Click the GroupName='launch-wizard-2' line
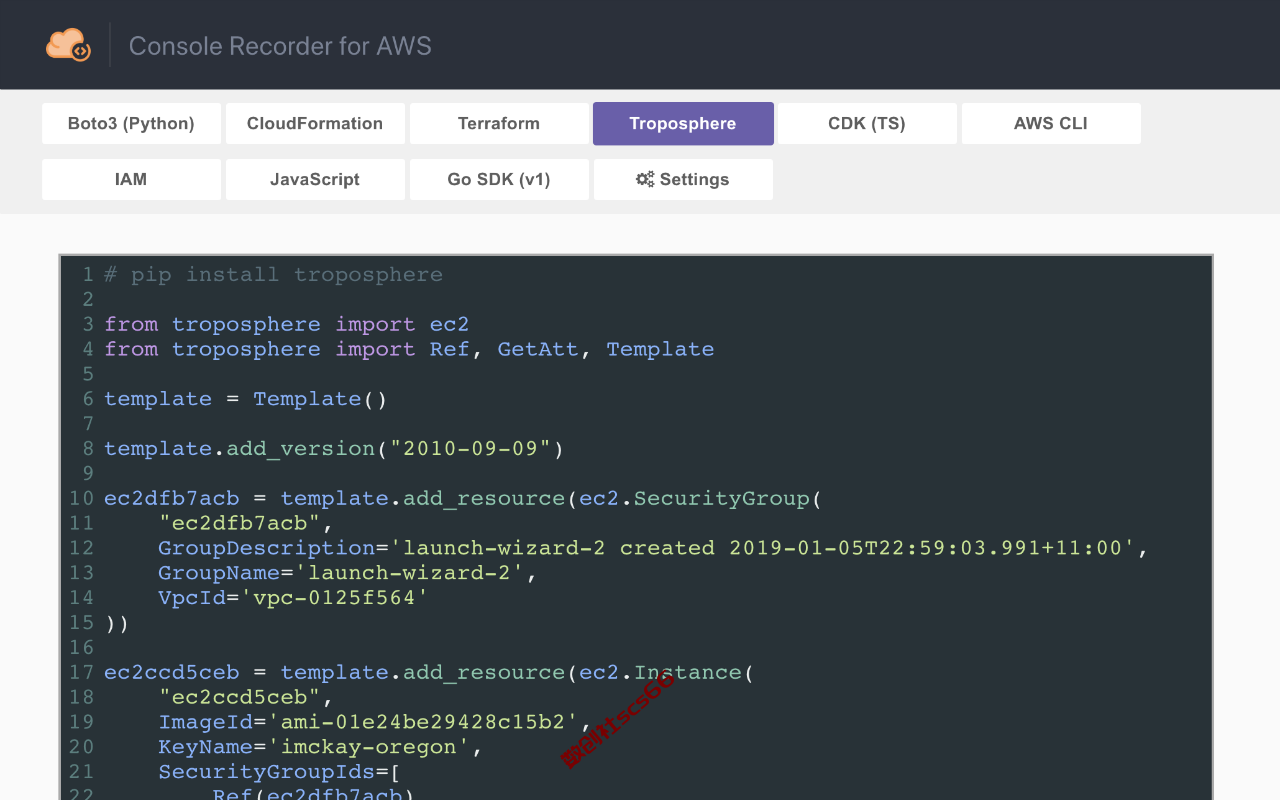Image resolution: width=1280 pixels, height=800 pixels. pos(348,573)
